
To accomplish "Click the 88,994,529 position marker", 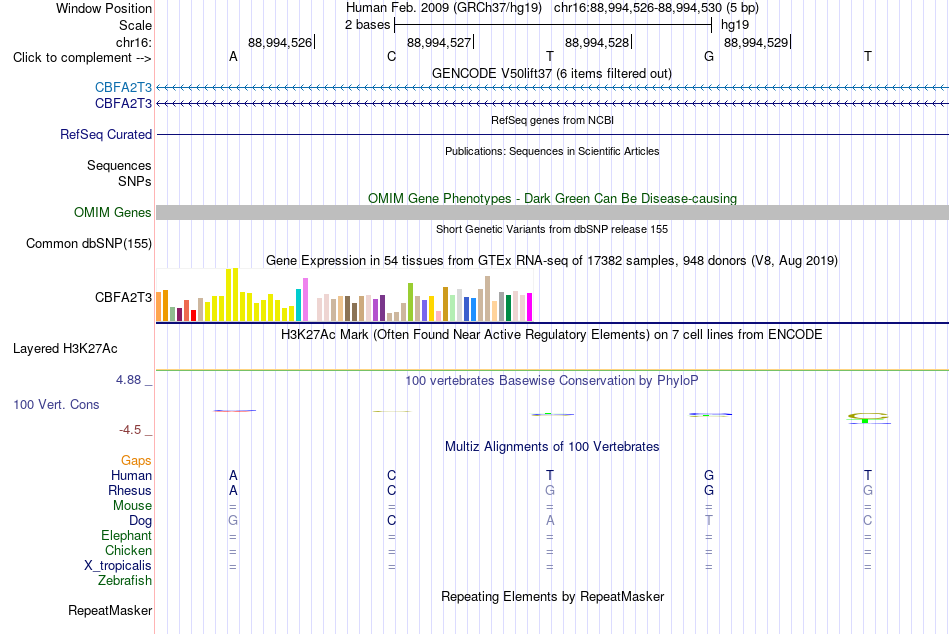I will (x=757, y=42).
